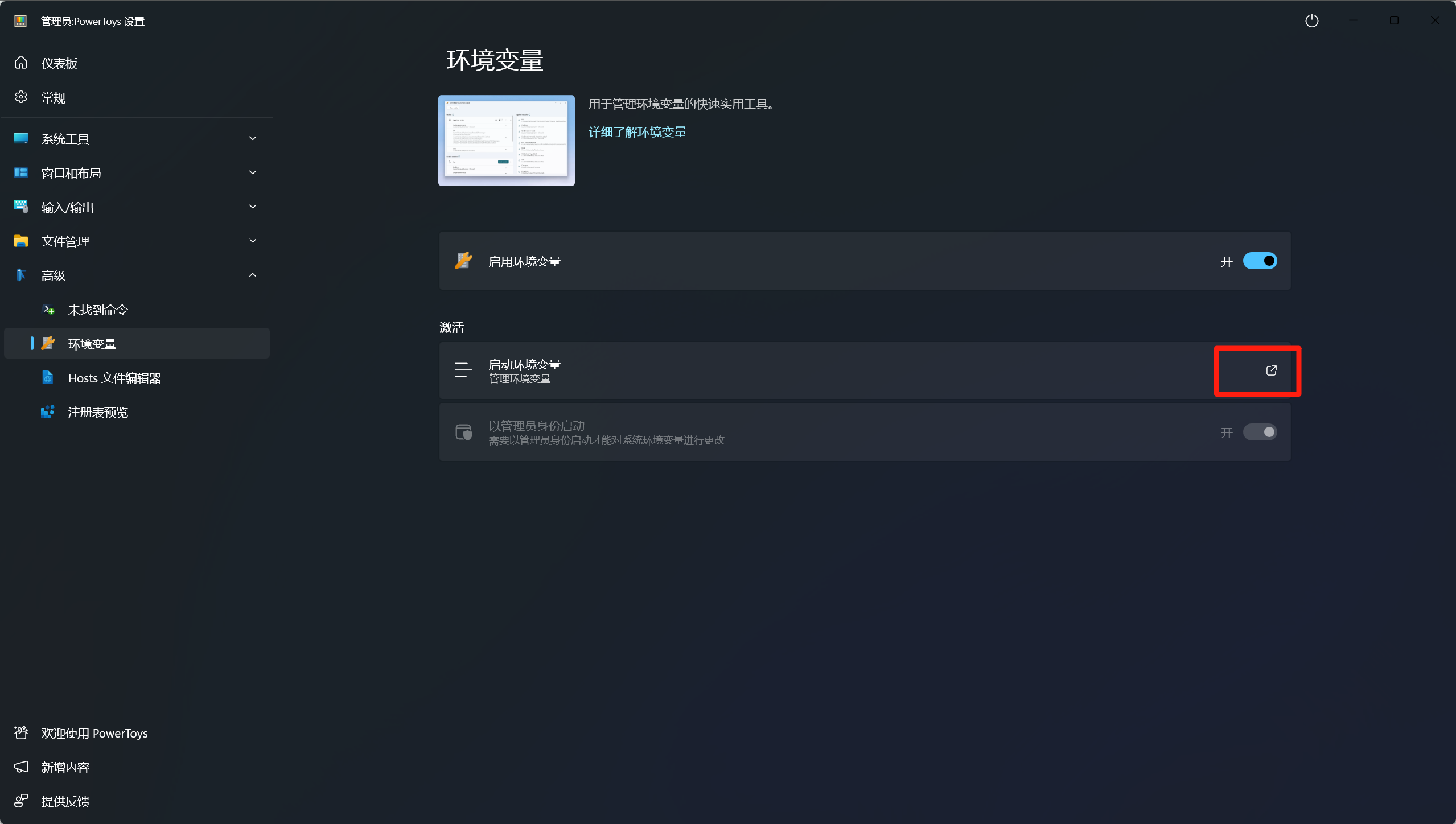Click the 启用环境变量 label text
Image resolution: width=1456 pixels, height=824 pixels.
[x=525, y=262]
